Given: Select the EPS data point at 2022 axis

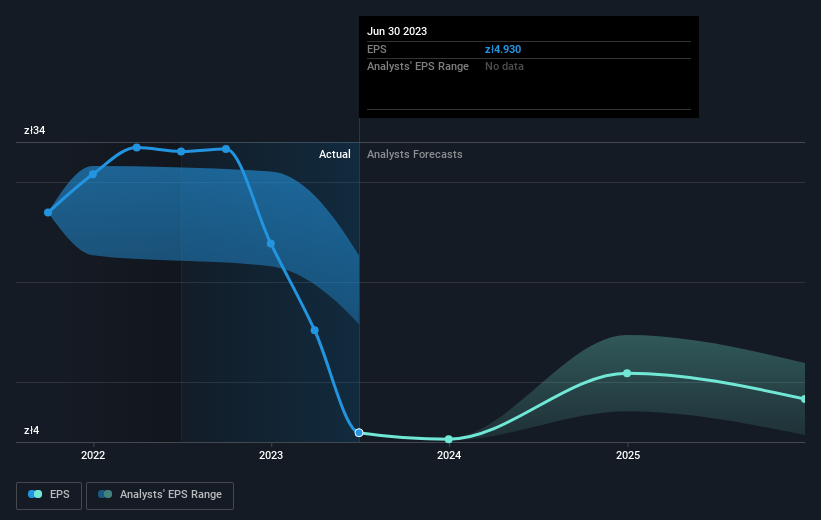Looking at the screenshot, I should [x=93, y=174].
